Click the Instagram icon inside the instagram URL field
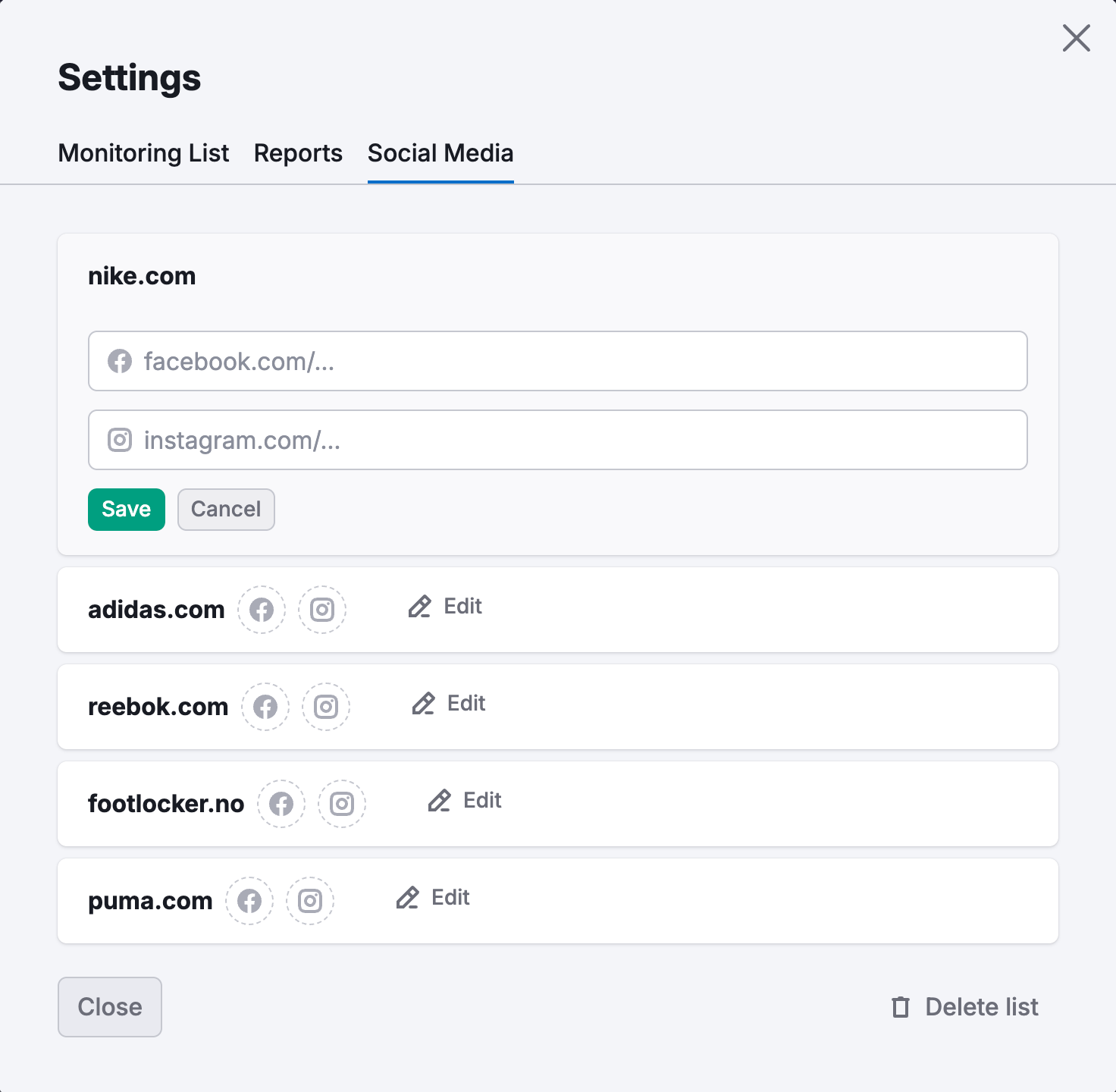1116x1092 pixels. pos(120,440)
